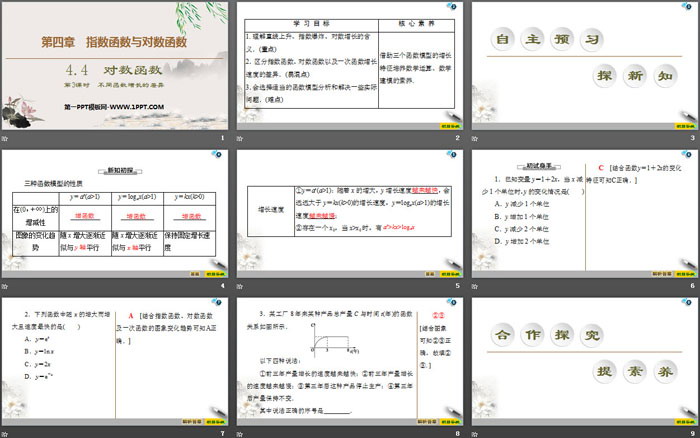Click the yellow button at slide 3 bottom right
700x438 pixels.
[x=685, y=126]
